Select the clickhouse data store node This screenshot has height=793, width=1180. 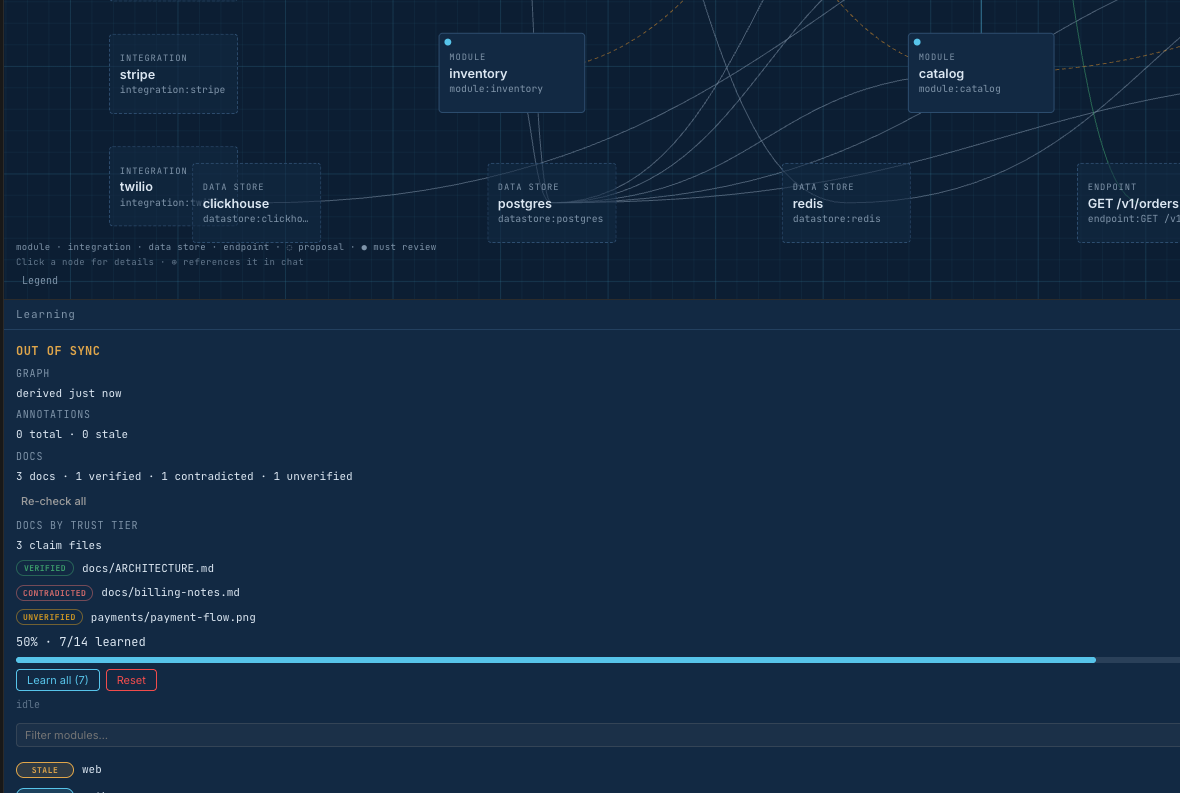coord(256,203)
